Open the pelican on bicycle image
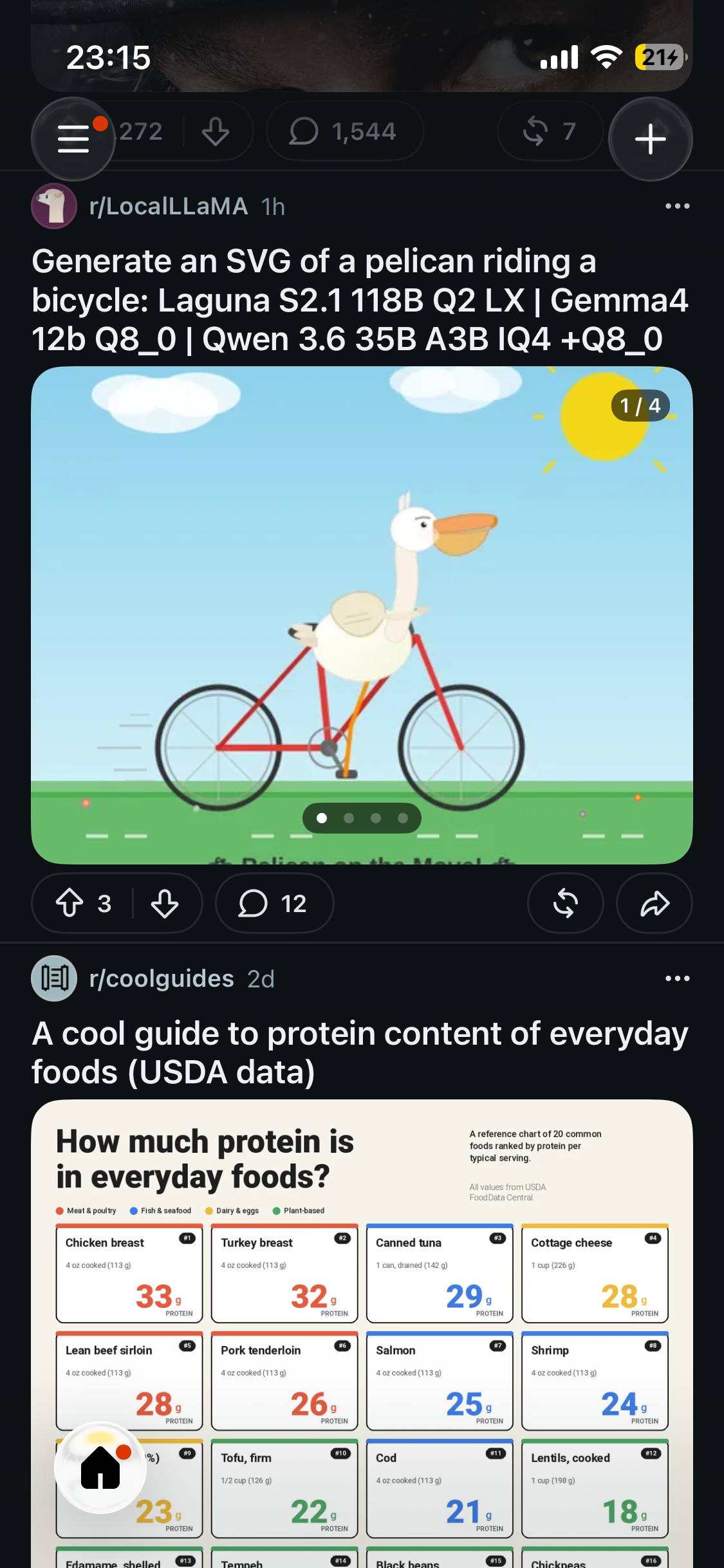The width and height of the screenshot is (724, 1568). pyautogui.click(x=362, y=615)
